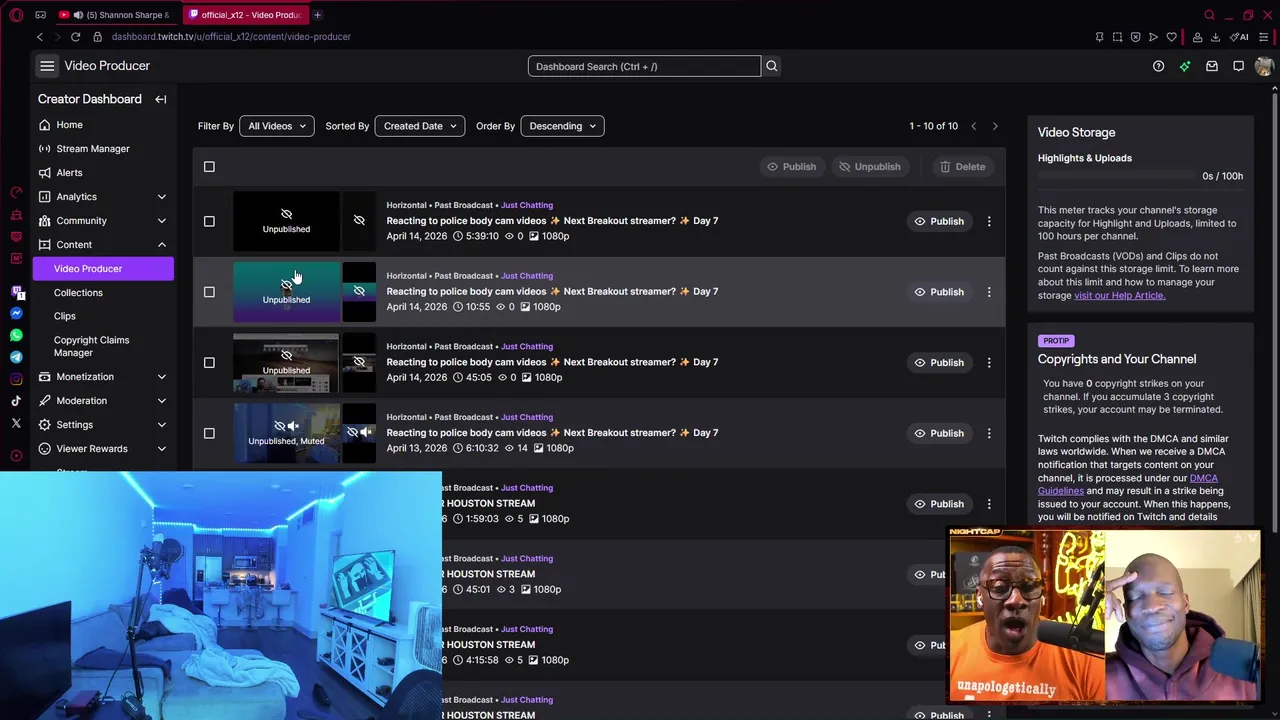Open the Opera Easy Setup sliders icon
Image resolution: width=1280 pixels, height=720 pixels.
(1262, 37)
